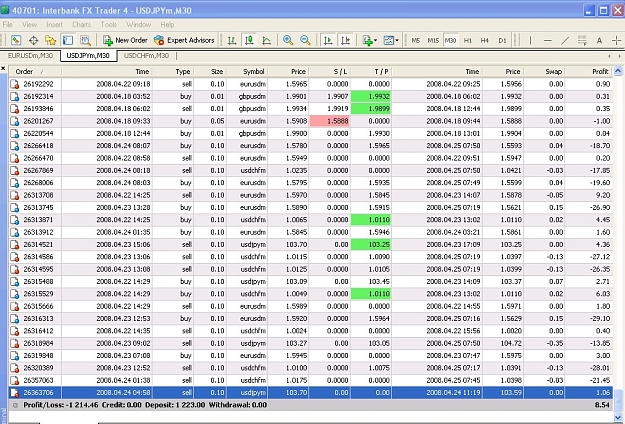The width and height of the screenshot is (625, 424).
Task: Select the M5 timeframe
Action: (416, 40)
